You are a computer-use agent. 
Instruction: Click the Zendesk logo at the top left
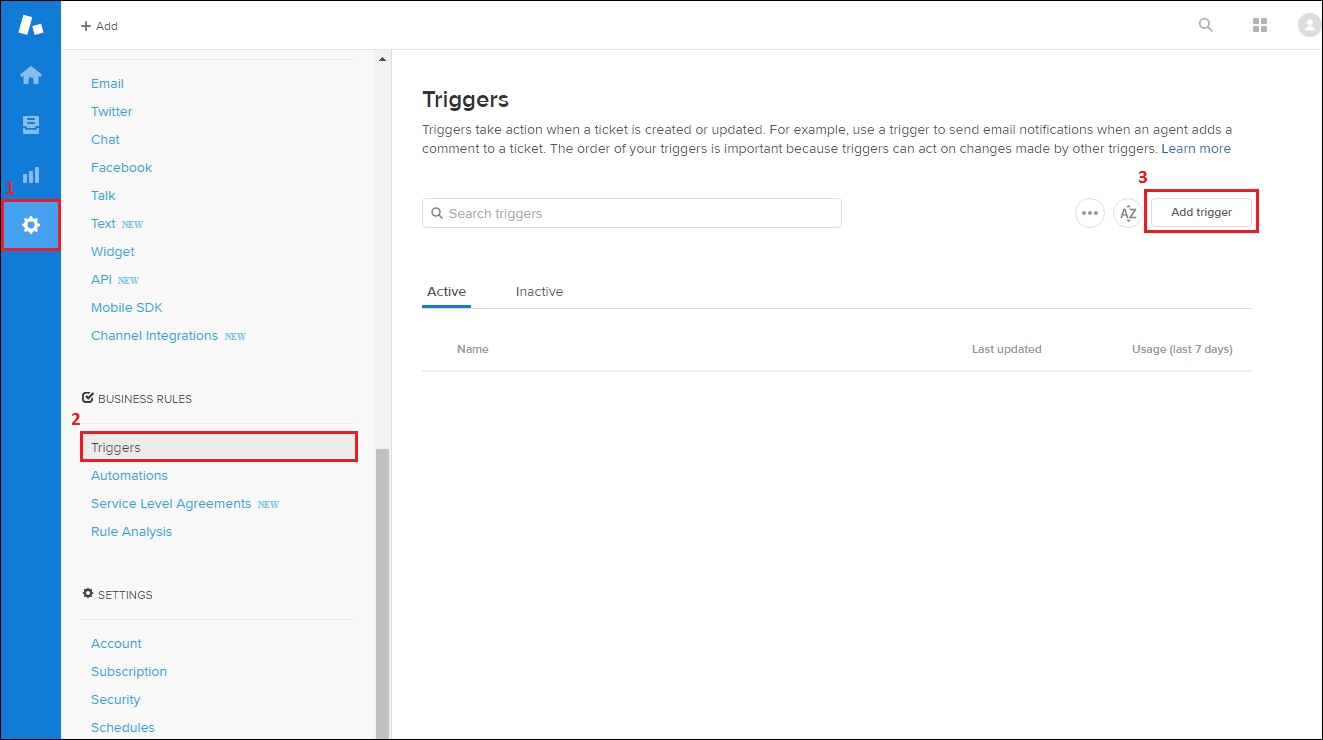click(30, 24)
